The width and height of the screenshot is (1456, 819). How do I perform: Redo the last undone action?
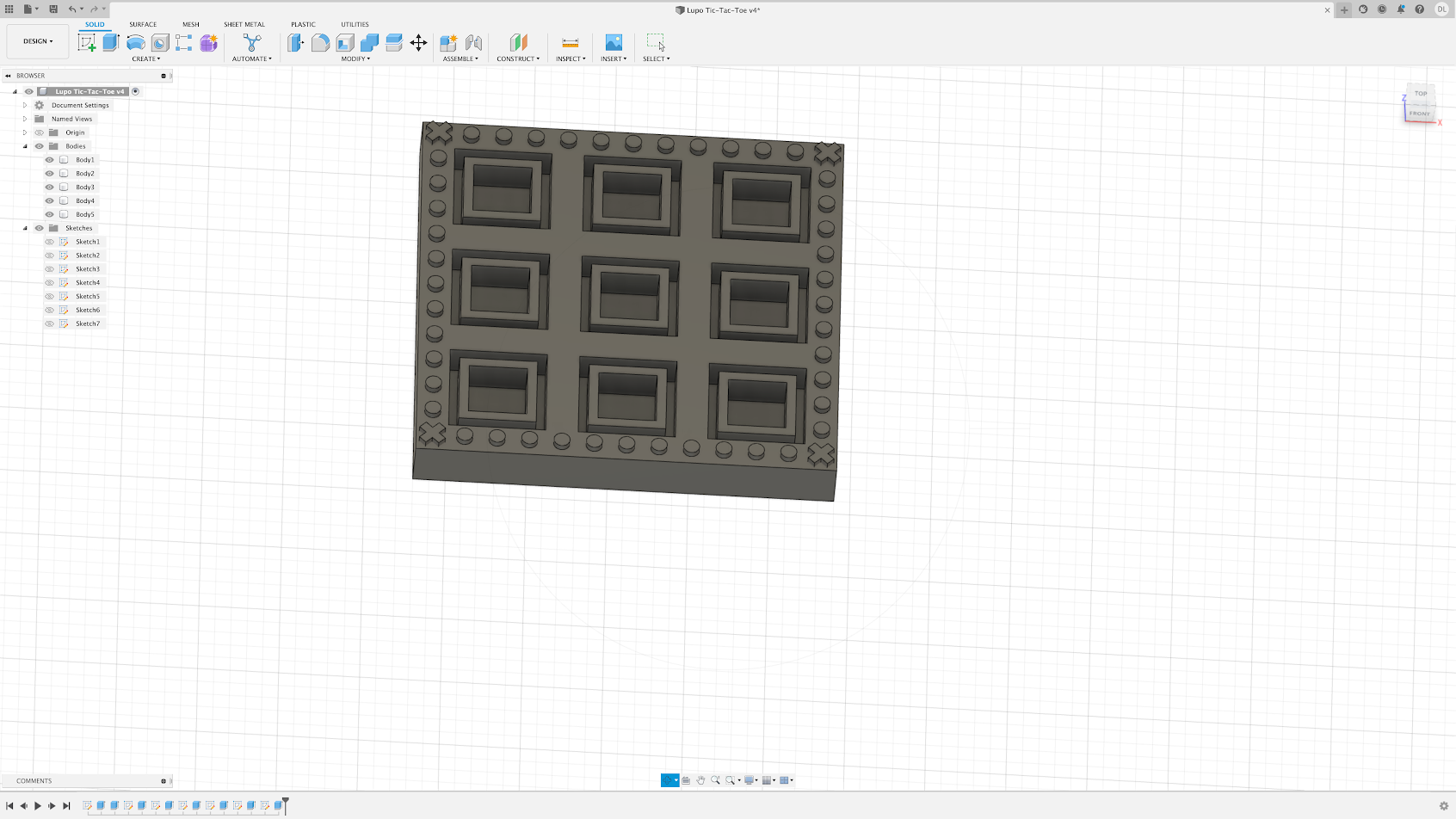click(95, 9)
